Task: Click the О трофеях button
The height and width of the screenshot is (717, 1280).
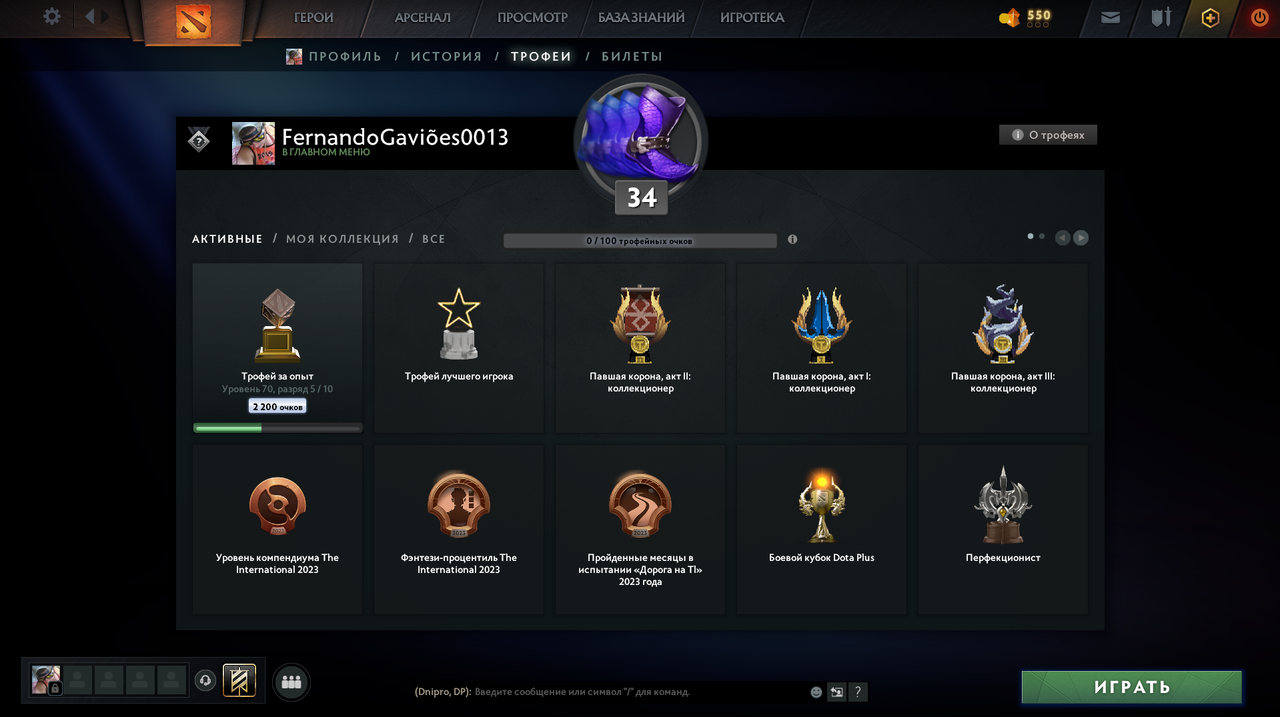Action: pos(1048,135)
